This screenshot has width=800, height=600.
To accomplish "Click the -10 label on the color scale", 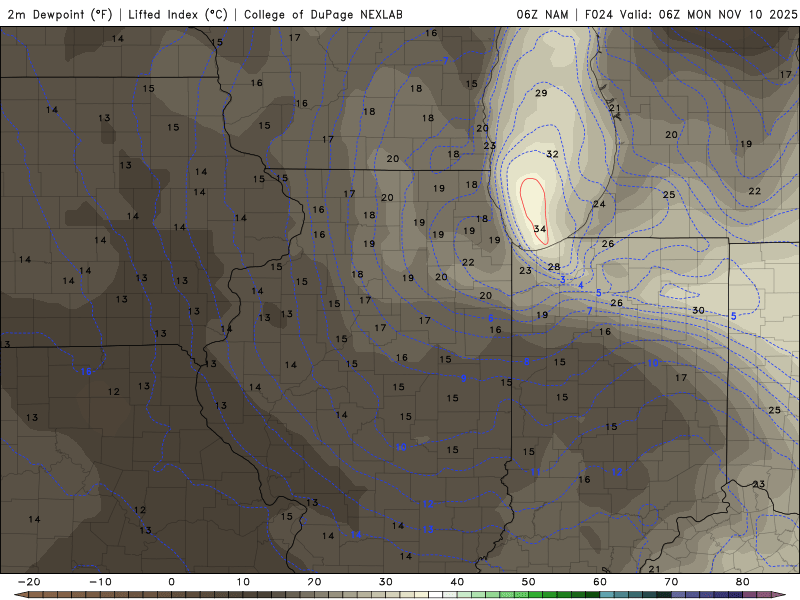I will (x=101, y=582).
